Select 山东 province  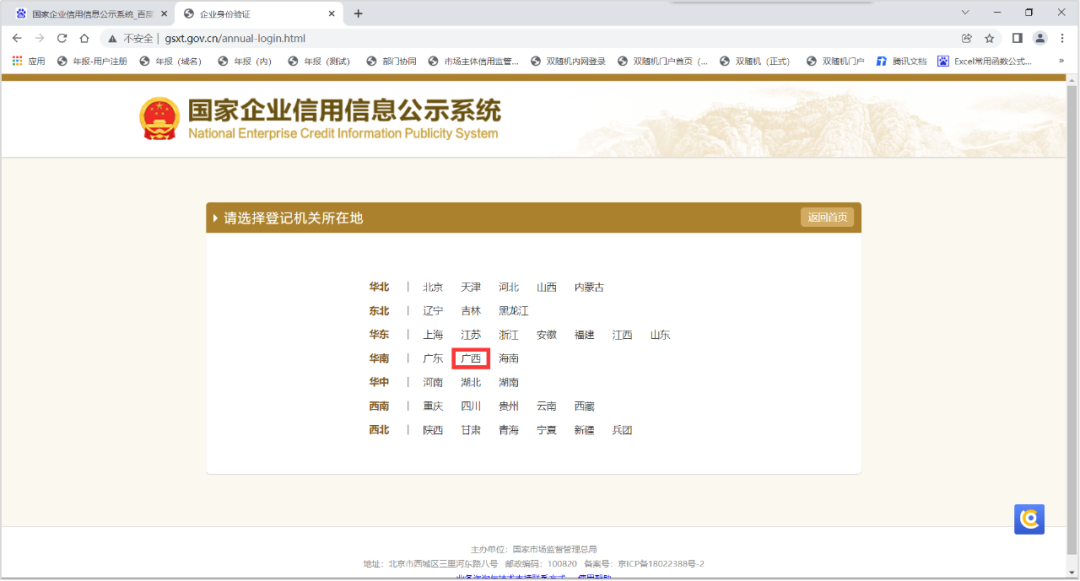660,335
